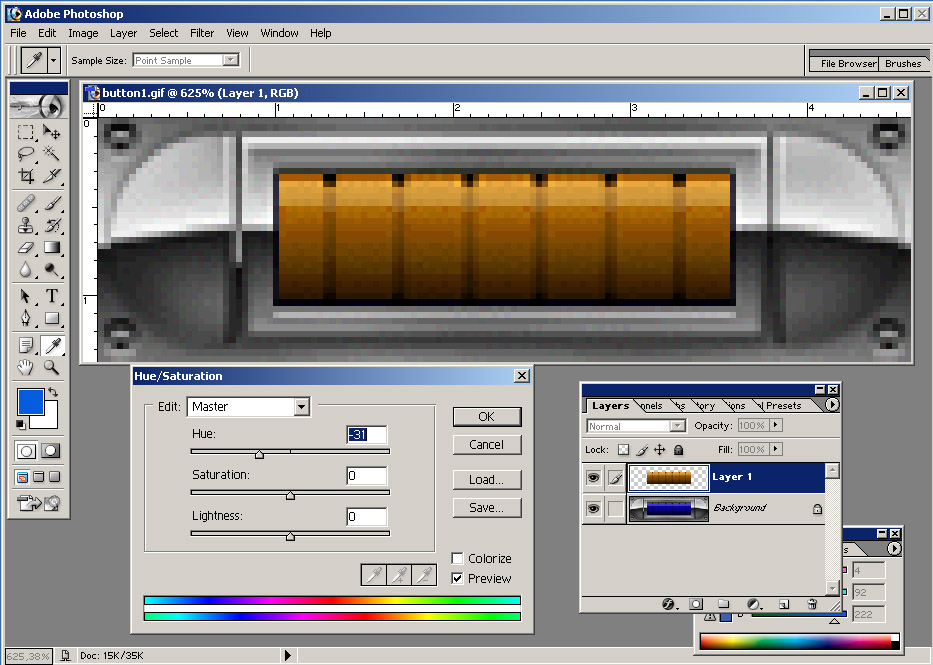This screenshot has width=933, height=665.
Task: Hide Layer 1 using its eye icon
Action: 593,477
